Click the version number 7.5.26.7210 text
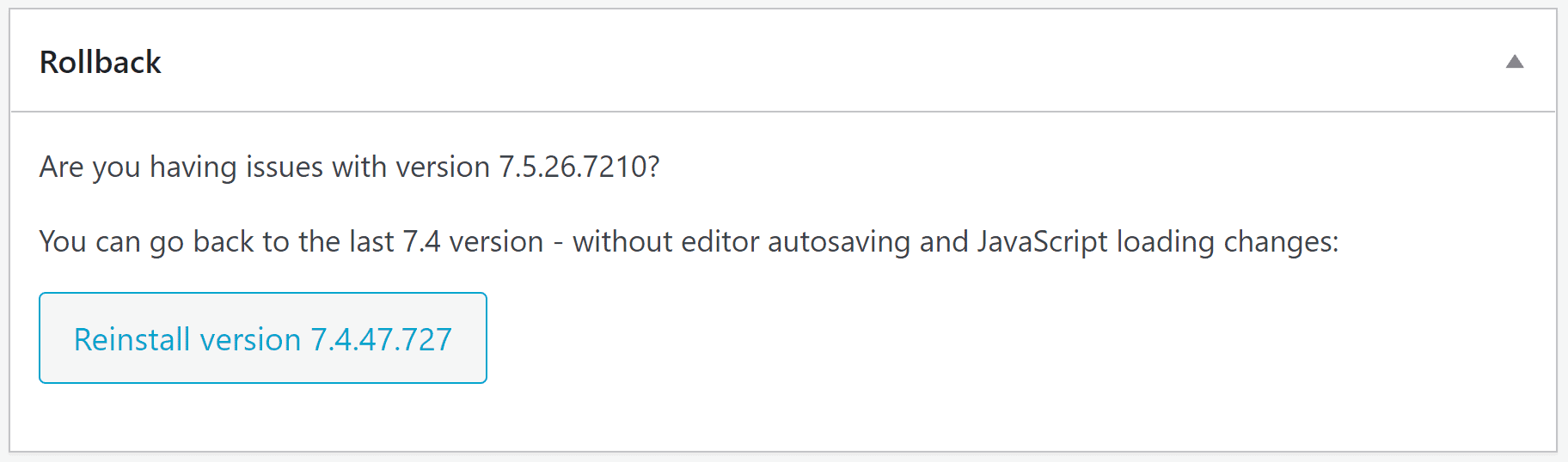The width and height of the screenshot is (1568, 462). coord(573,167)
